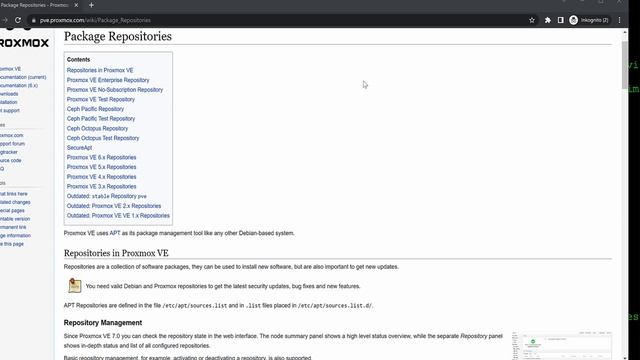The height and width of the screenshot is (360, 640).
Task: Open Proxmox VE 6.x Repositories link
Action: tap(102, 157)
